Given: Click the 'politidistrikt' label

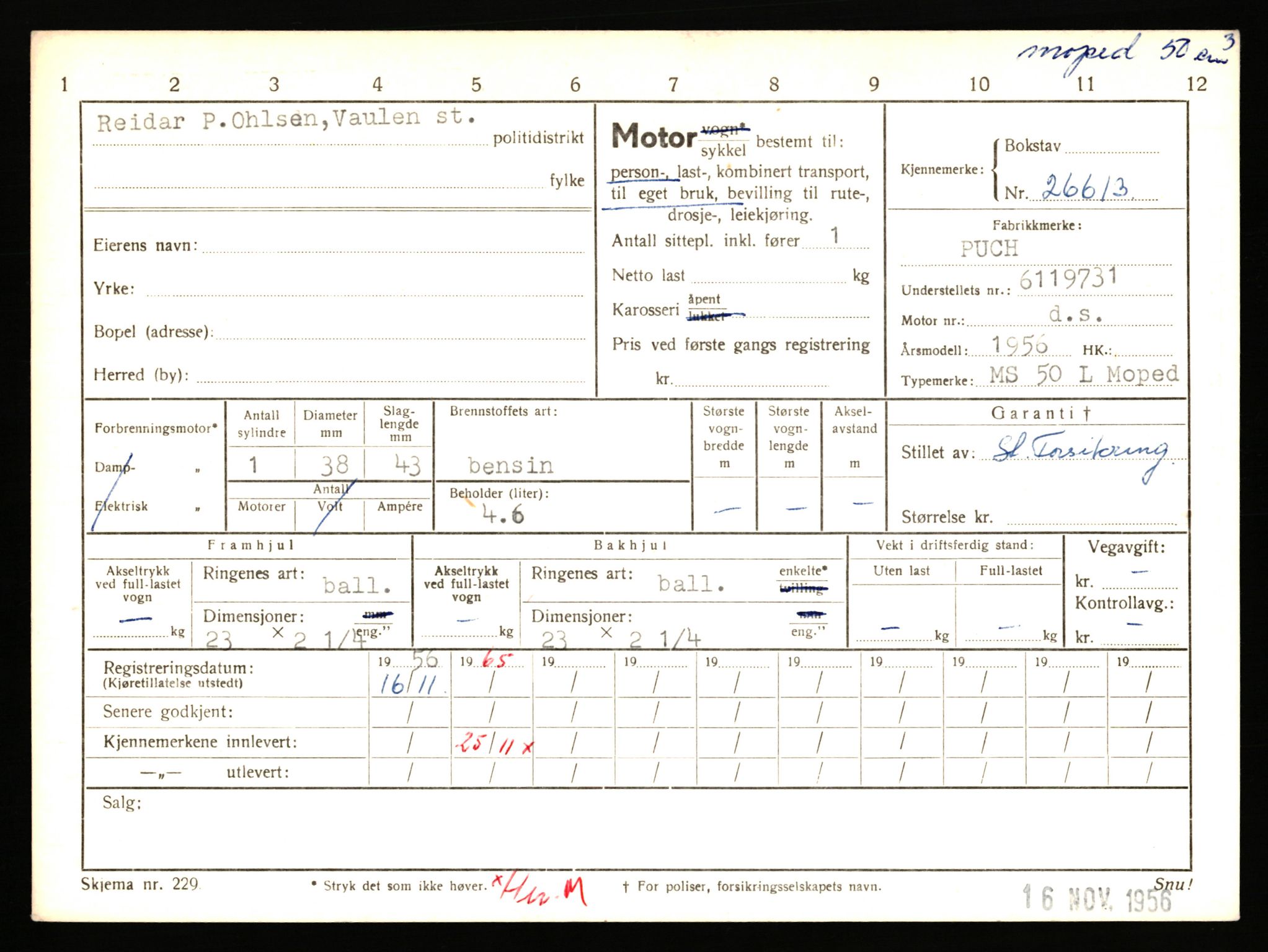Looking at the screenshot, I should [538, 138].
